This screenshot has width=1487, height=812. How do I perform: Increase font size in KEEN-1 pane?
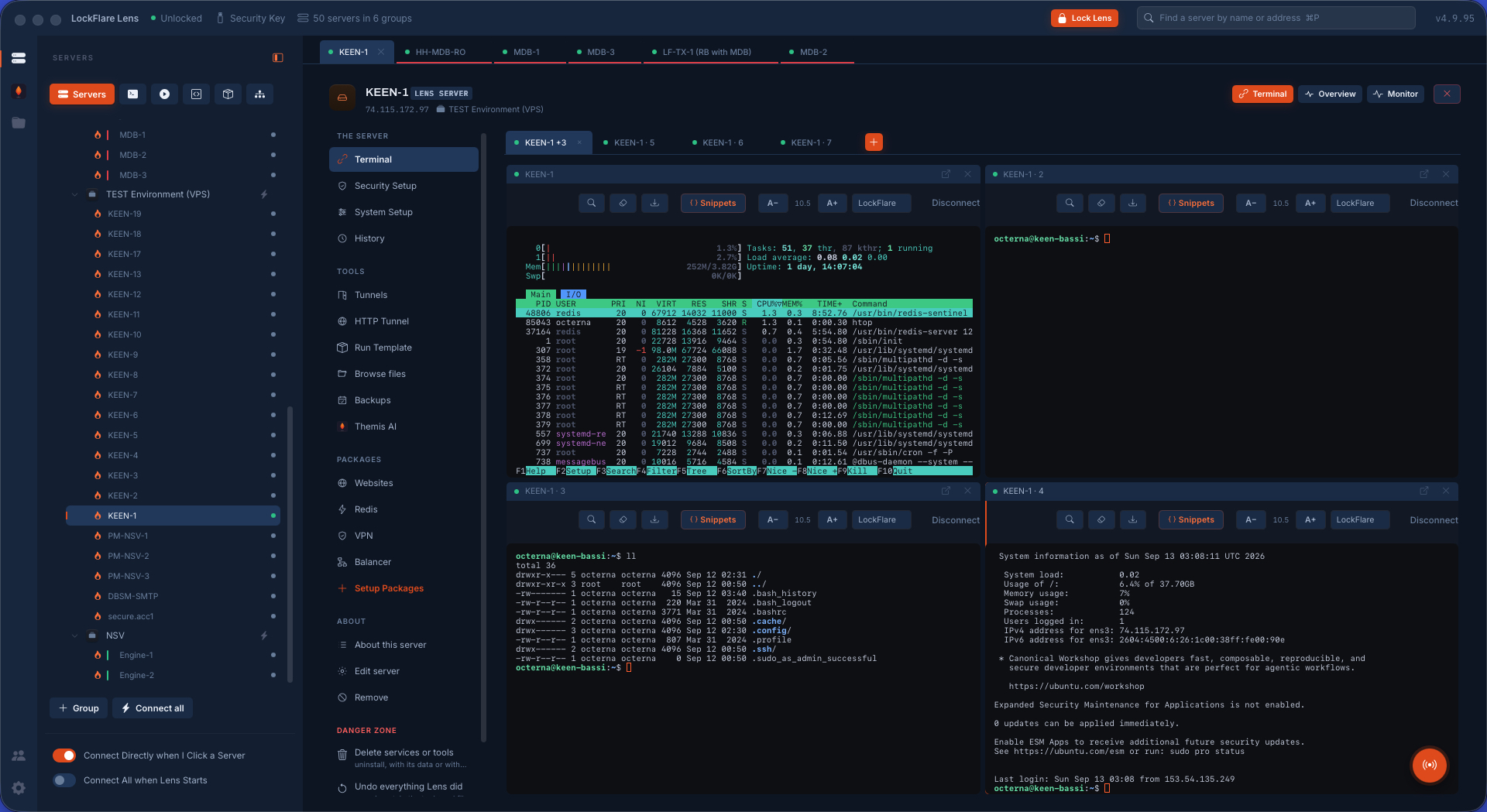(x=832, y=203)
